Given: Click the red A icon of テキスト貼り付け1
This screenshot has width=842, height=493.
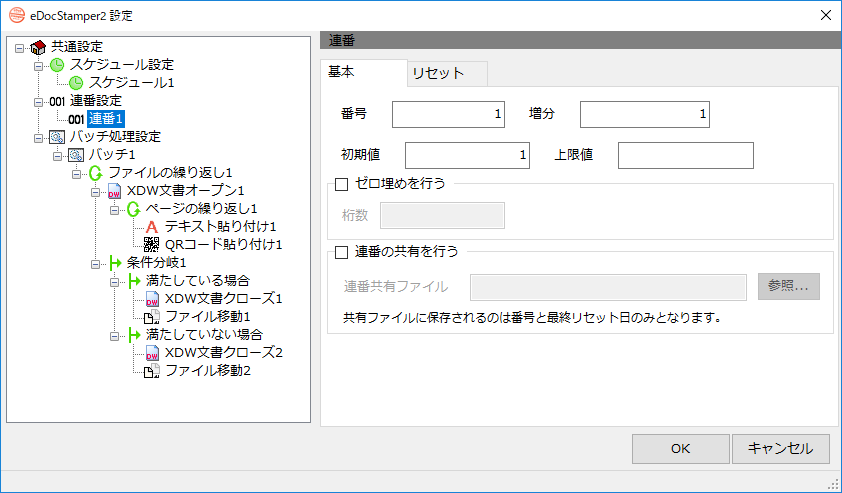Looking at the screenshot, I should pos(152,227).
